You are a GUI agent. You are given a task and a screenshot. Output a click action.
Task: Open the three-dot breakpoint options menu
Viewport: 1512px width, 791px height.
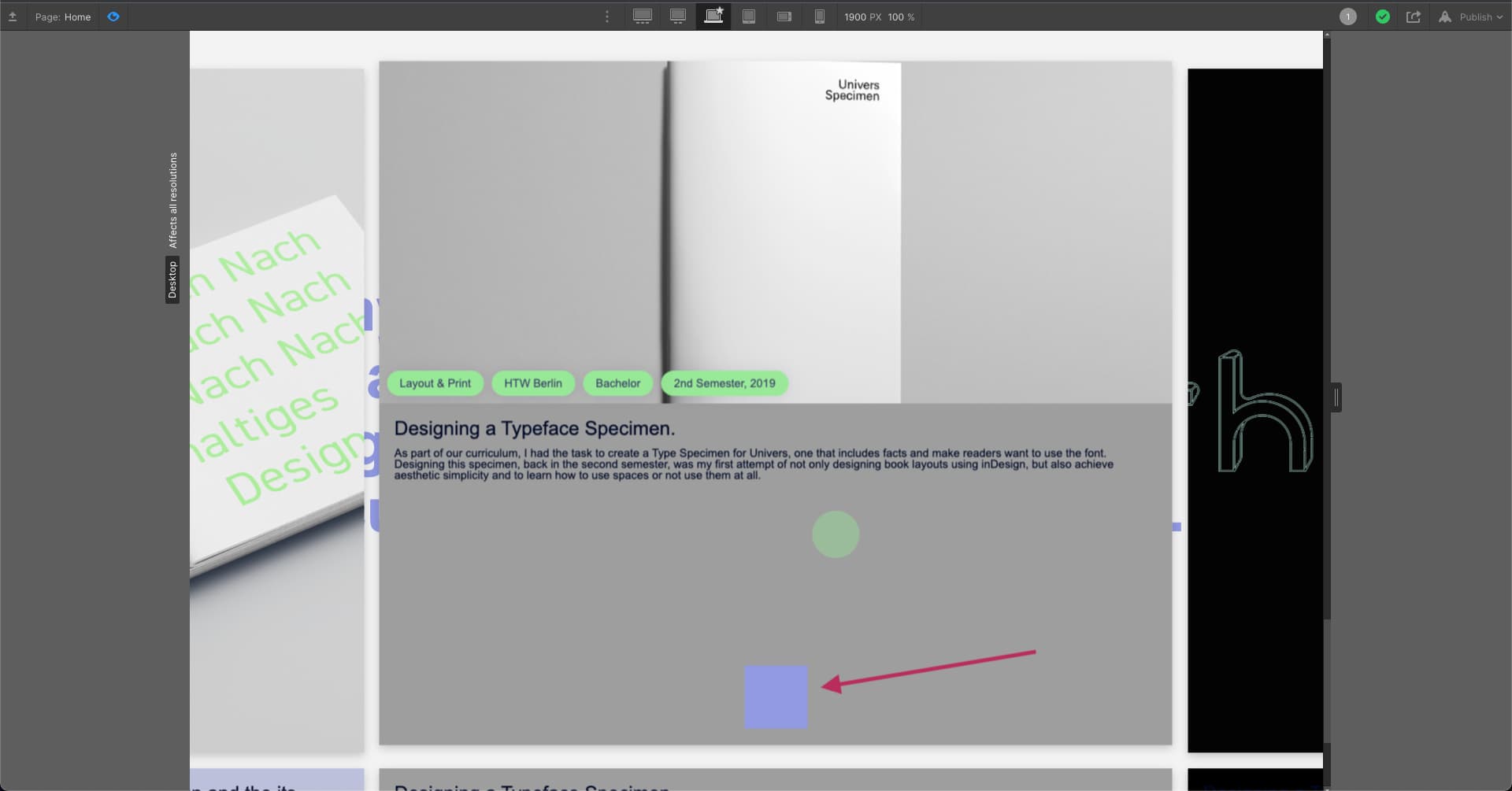606,17
